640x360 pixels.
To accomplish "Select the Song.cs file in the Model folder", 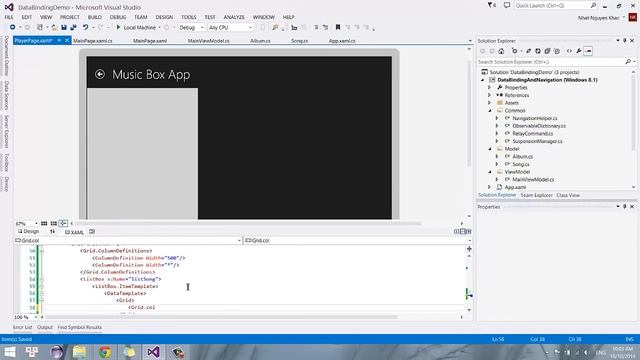I will coord(521,164).
